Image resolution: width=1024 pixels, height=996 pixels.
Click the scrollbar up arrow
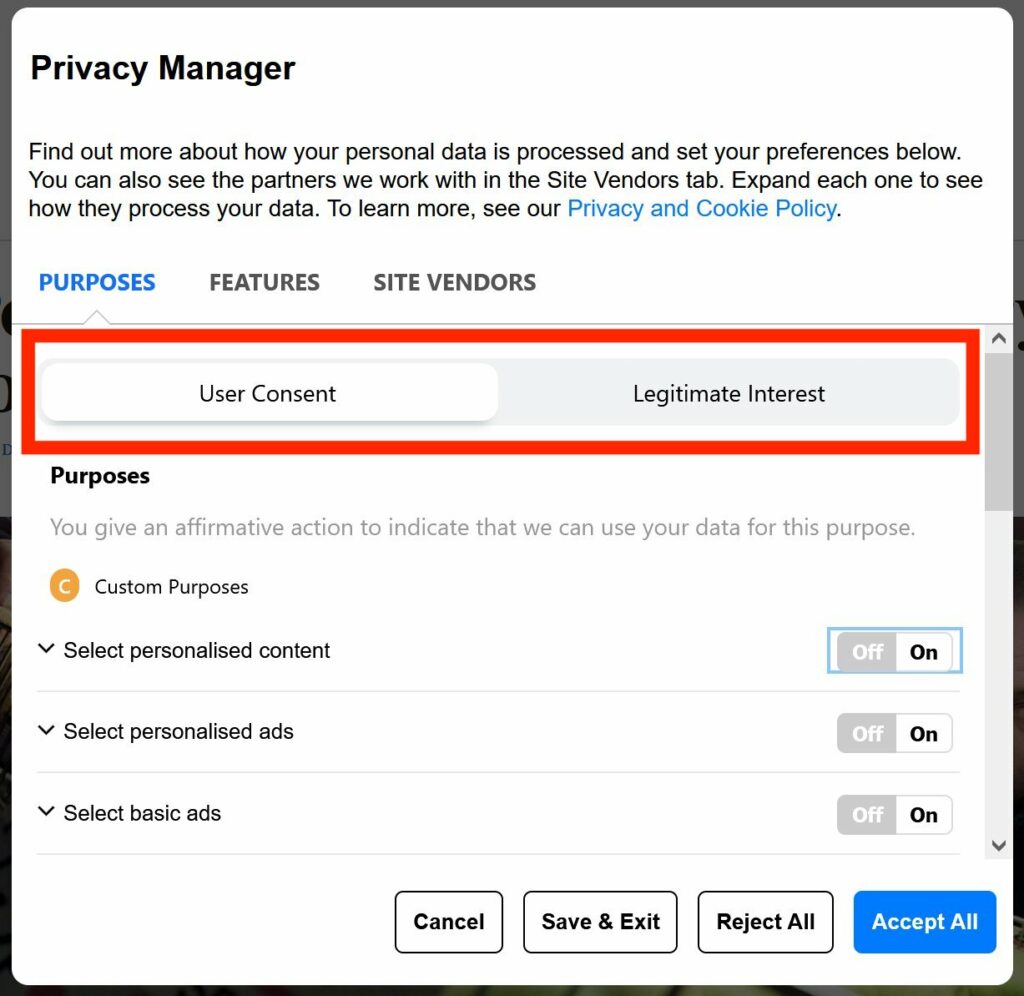click(x=998, y=339)
